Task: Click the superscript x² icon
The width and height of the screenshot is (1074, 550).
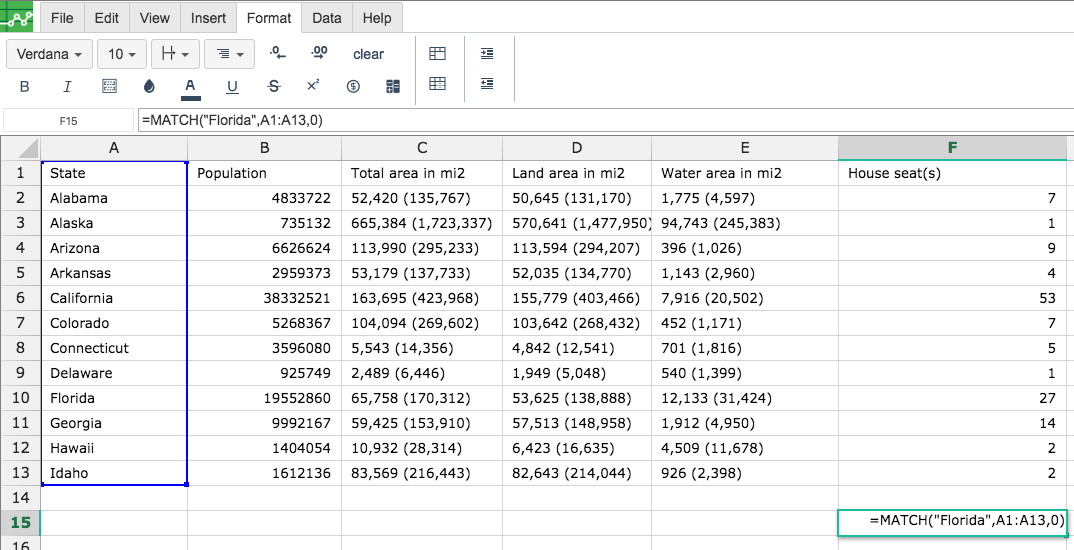Action: click(x=313, y=86)
